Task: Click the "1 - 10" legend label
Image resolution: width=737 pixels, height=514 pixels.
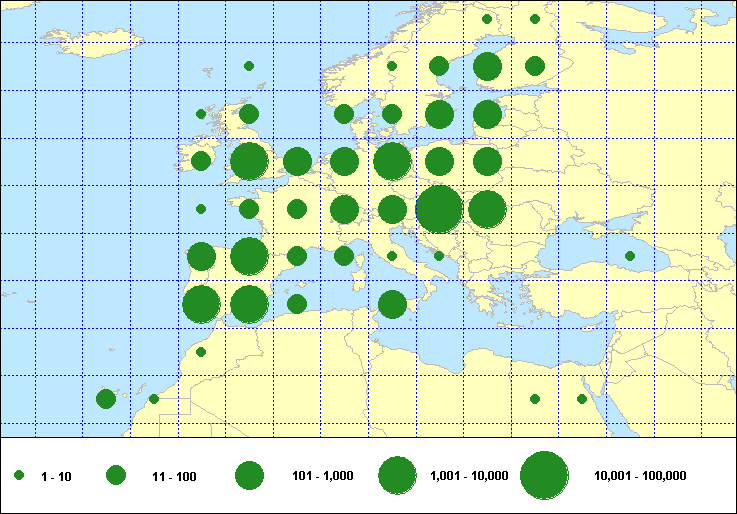Action: coord(55,477)
